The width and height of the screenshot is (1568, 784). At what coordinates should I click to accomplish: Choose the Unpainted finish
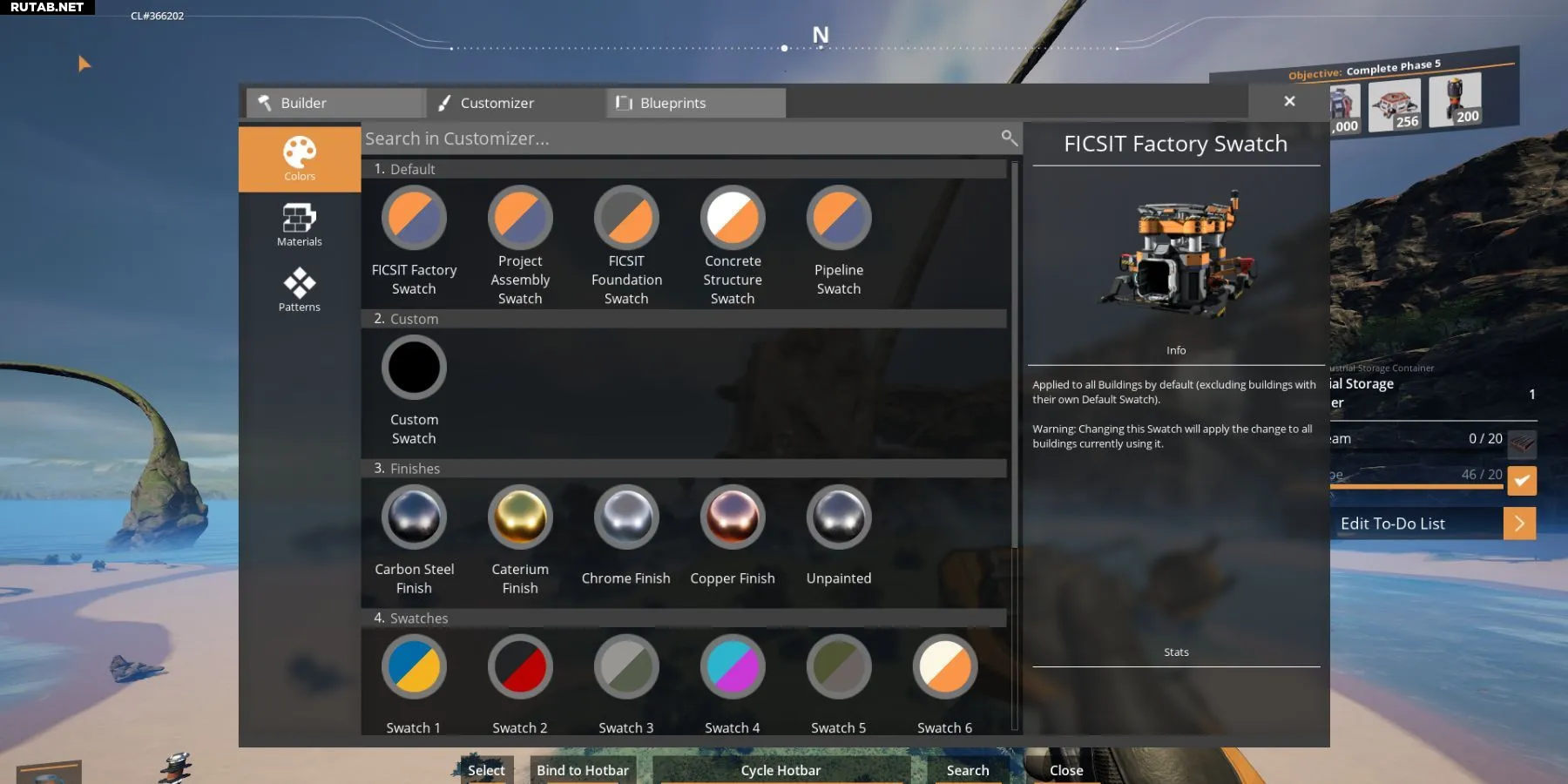(839, 517)
